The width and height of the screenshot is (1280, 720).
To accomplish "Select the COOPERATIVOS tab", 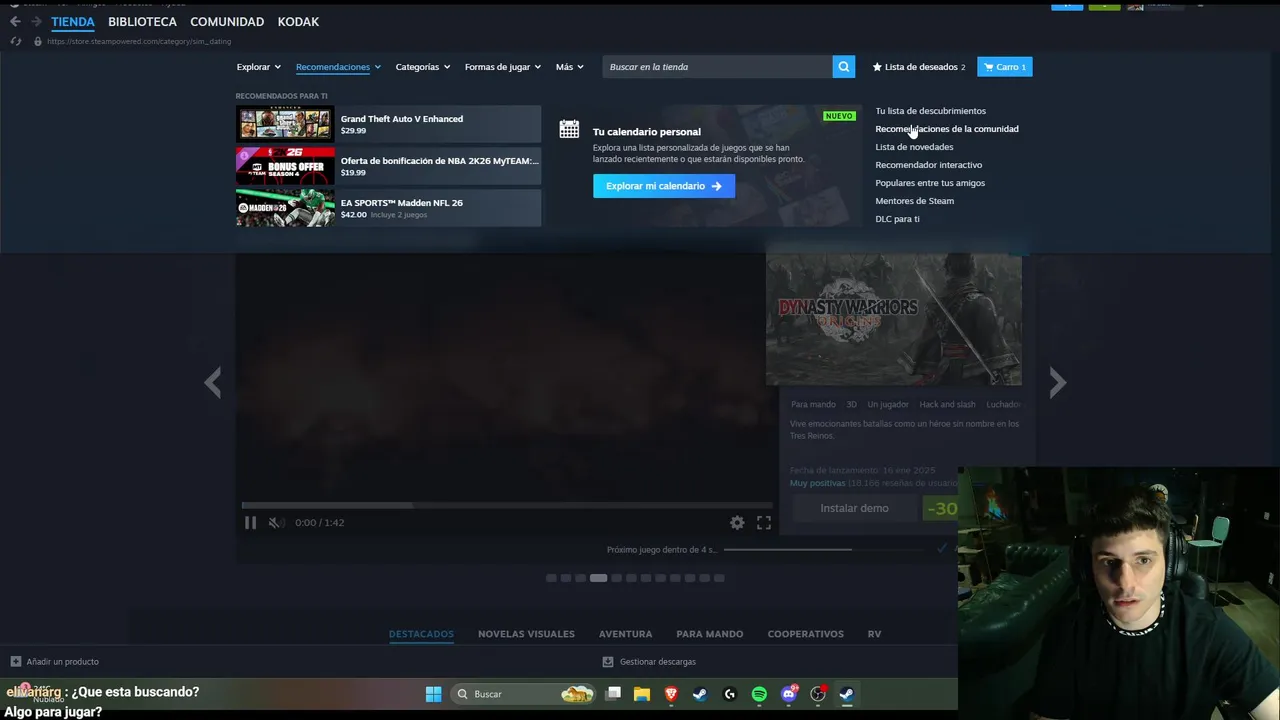I will [805, 634].
